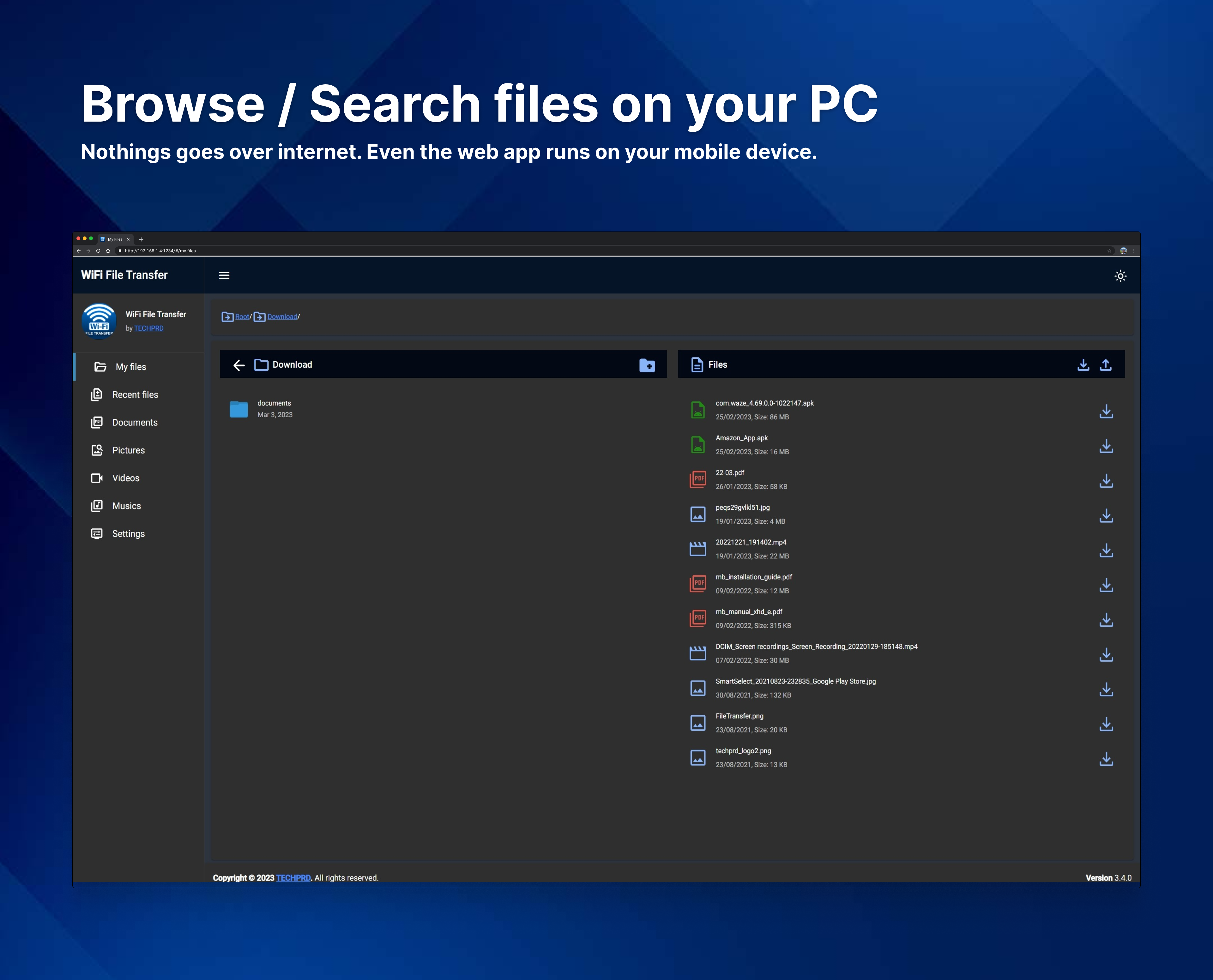
Task: Open Recent files section
Action: coord(139,394)
